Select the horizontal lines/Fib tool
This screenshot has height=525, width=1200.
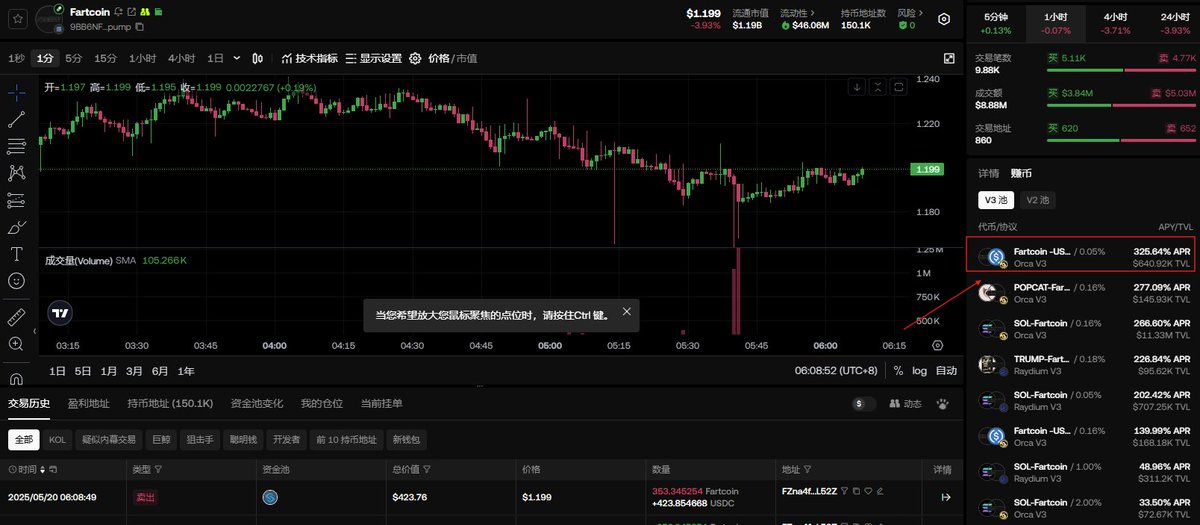(x=17, y=147)
